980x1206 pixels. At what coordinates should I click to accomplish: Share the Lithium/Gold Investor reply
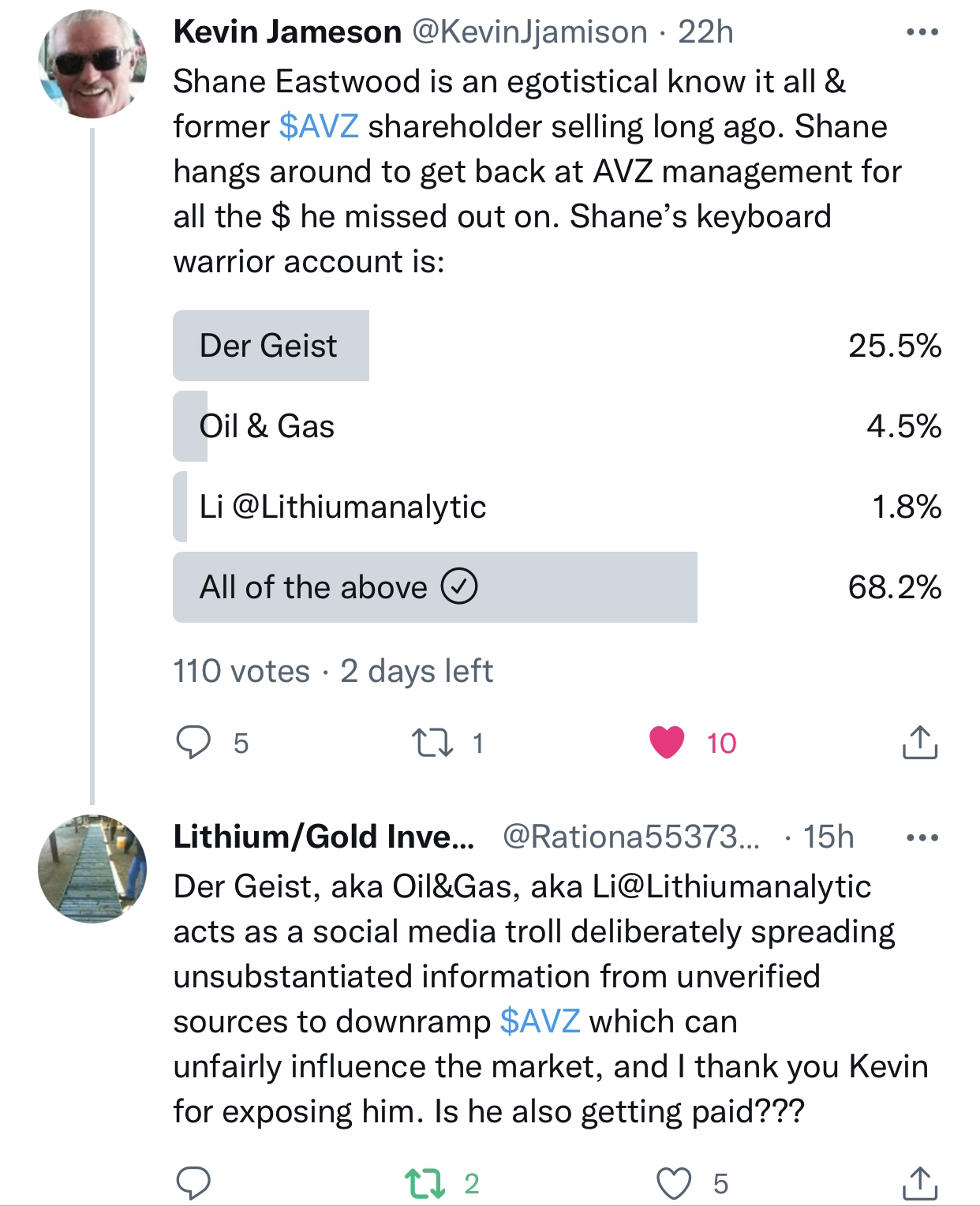(919, 1183)
